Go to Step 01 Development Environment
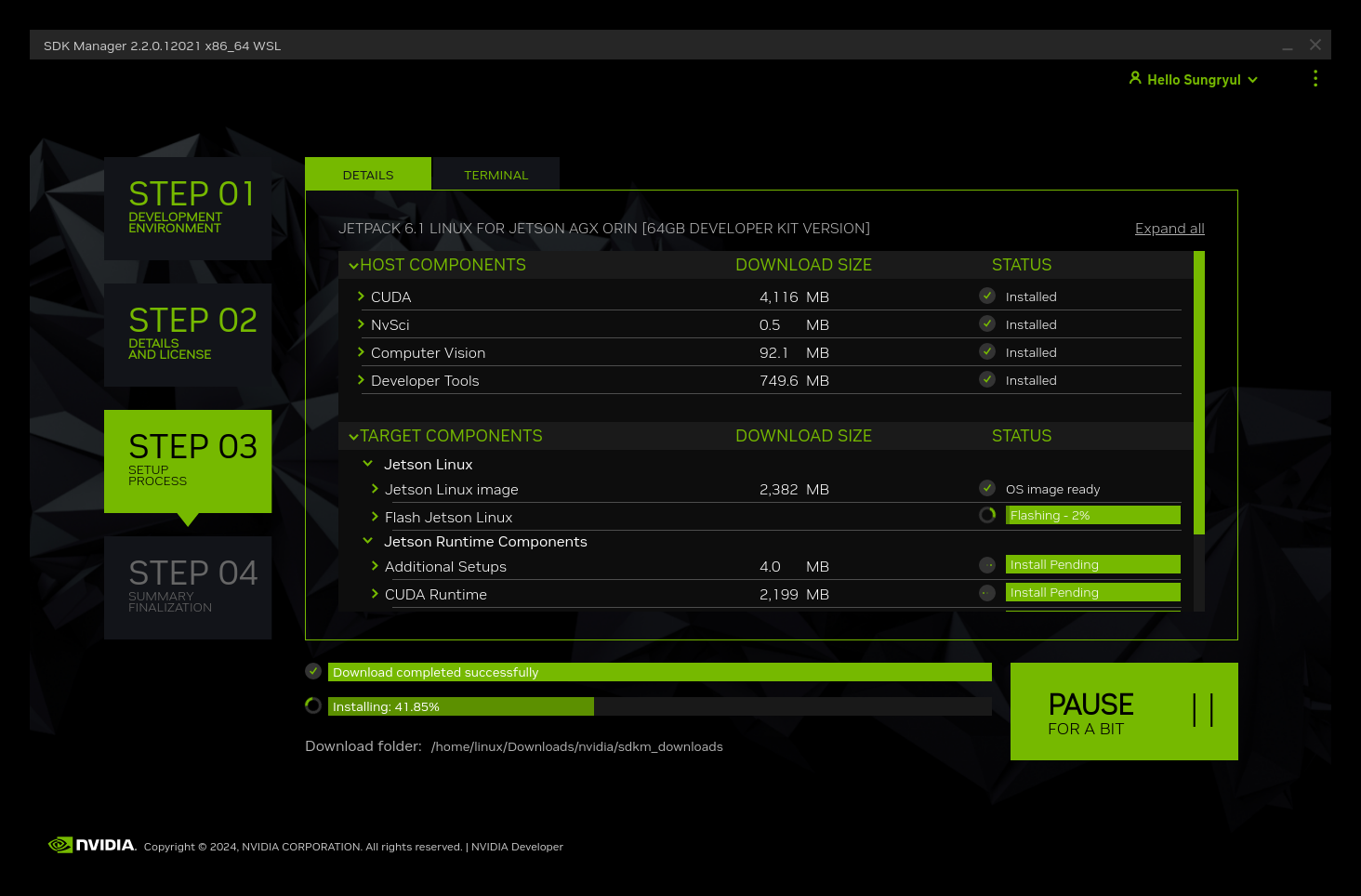 pos(188,208)
